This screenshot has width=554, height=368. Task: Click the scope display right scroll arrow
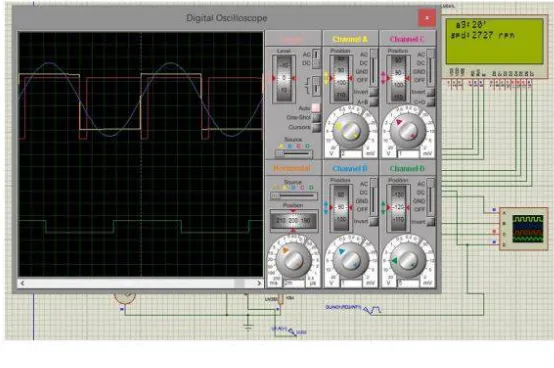pos(259,283)
